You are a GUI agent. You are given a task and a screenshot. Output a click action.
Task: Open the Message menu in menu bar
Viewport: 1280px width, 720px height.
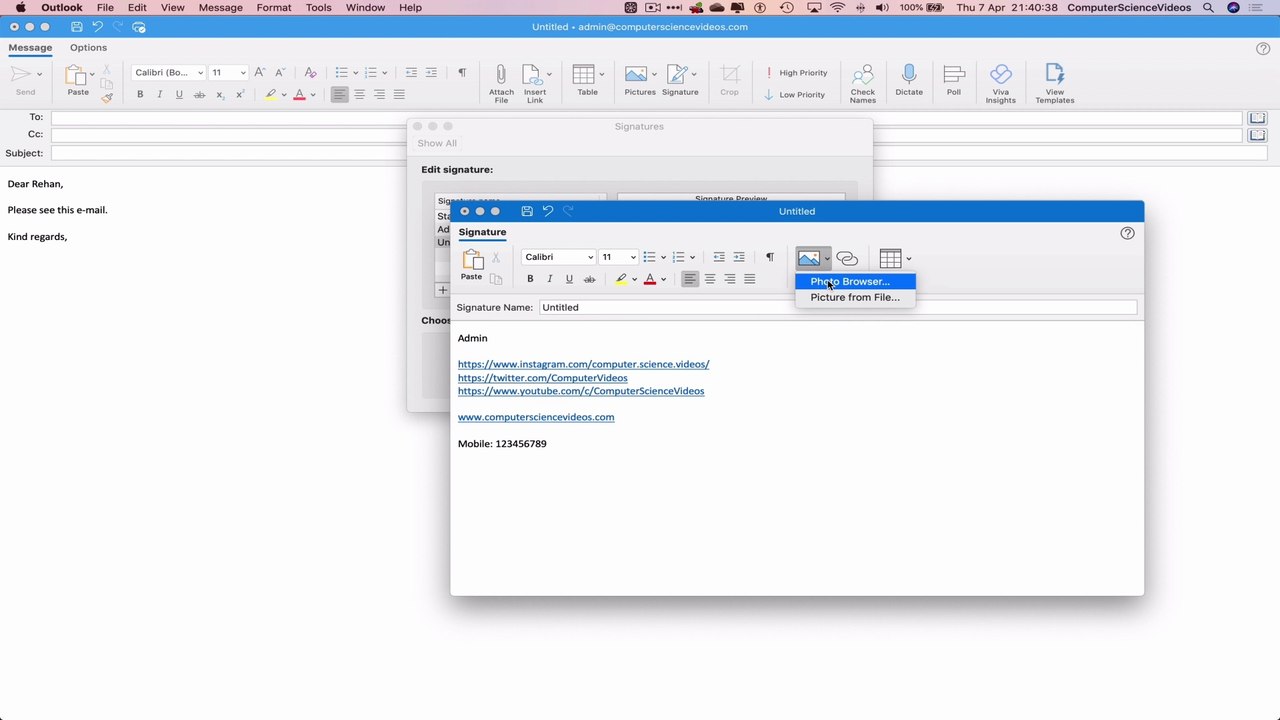[x=220, y=7]
